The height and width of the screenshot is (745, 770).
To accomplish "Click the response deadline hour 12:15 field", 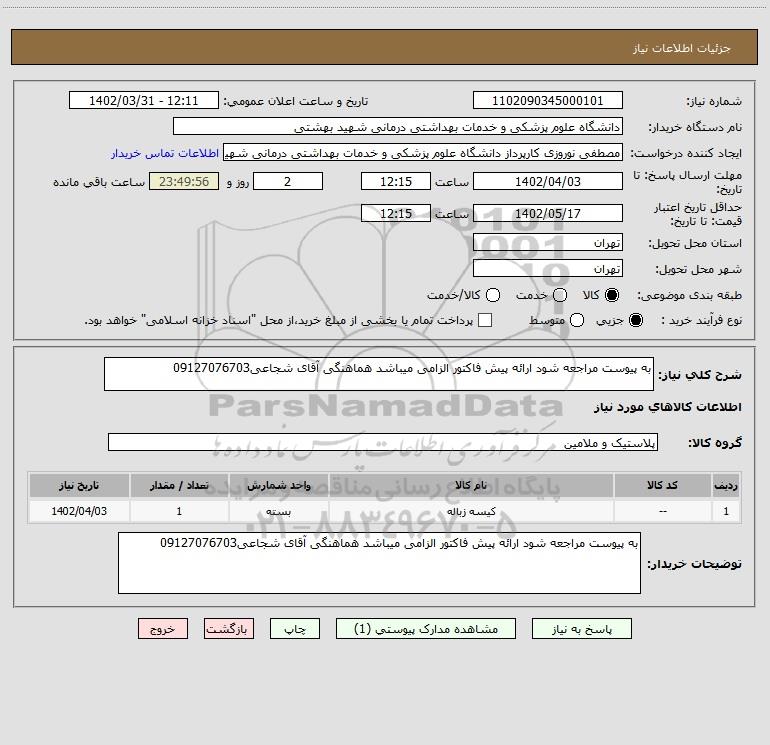I will tap(396, 181).
